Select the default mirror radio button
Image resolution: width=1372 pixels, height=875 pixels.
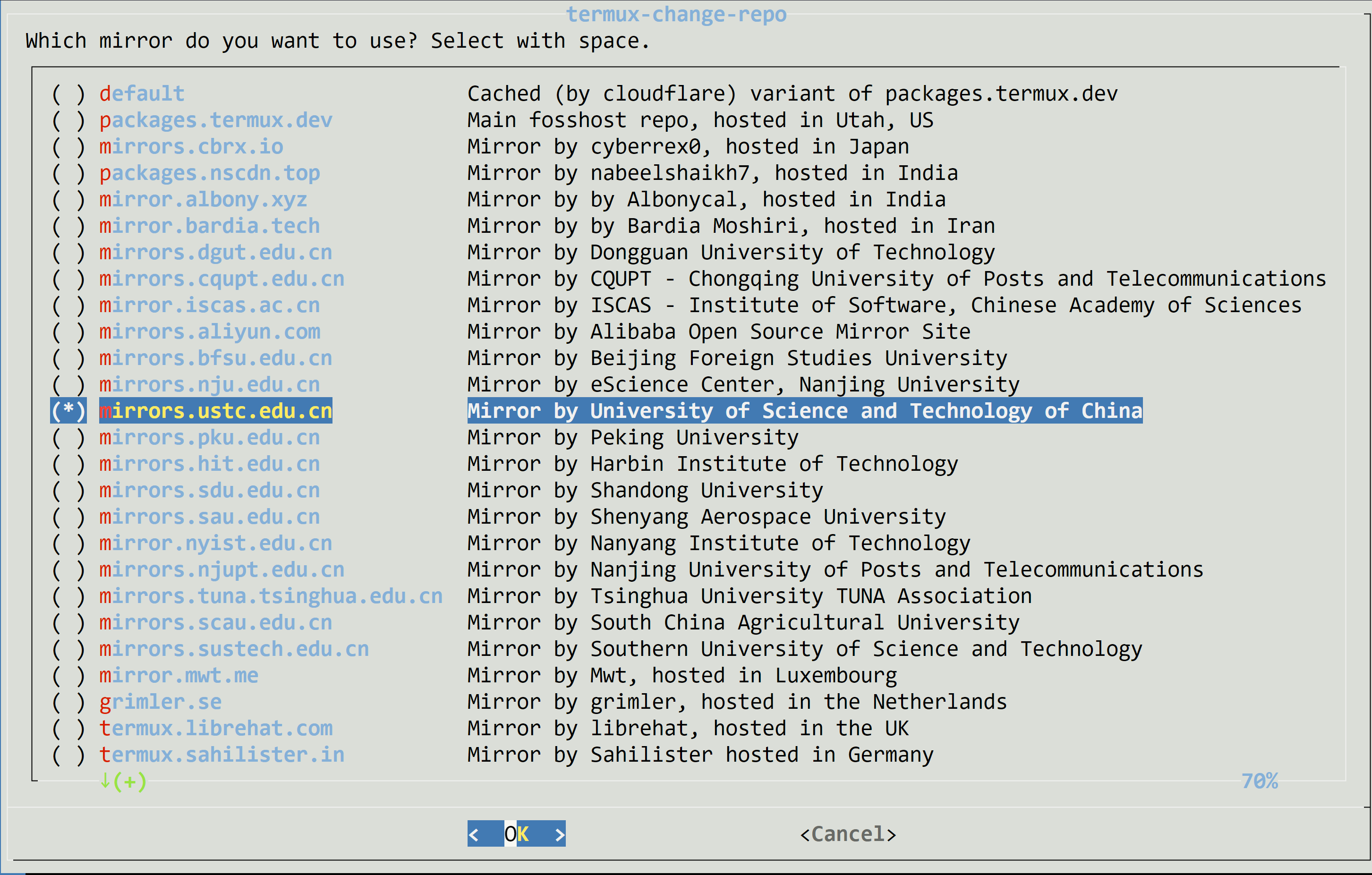point(68,94)
